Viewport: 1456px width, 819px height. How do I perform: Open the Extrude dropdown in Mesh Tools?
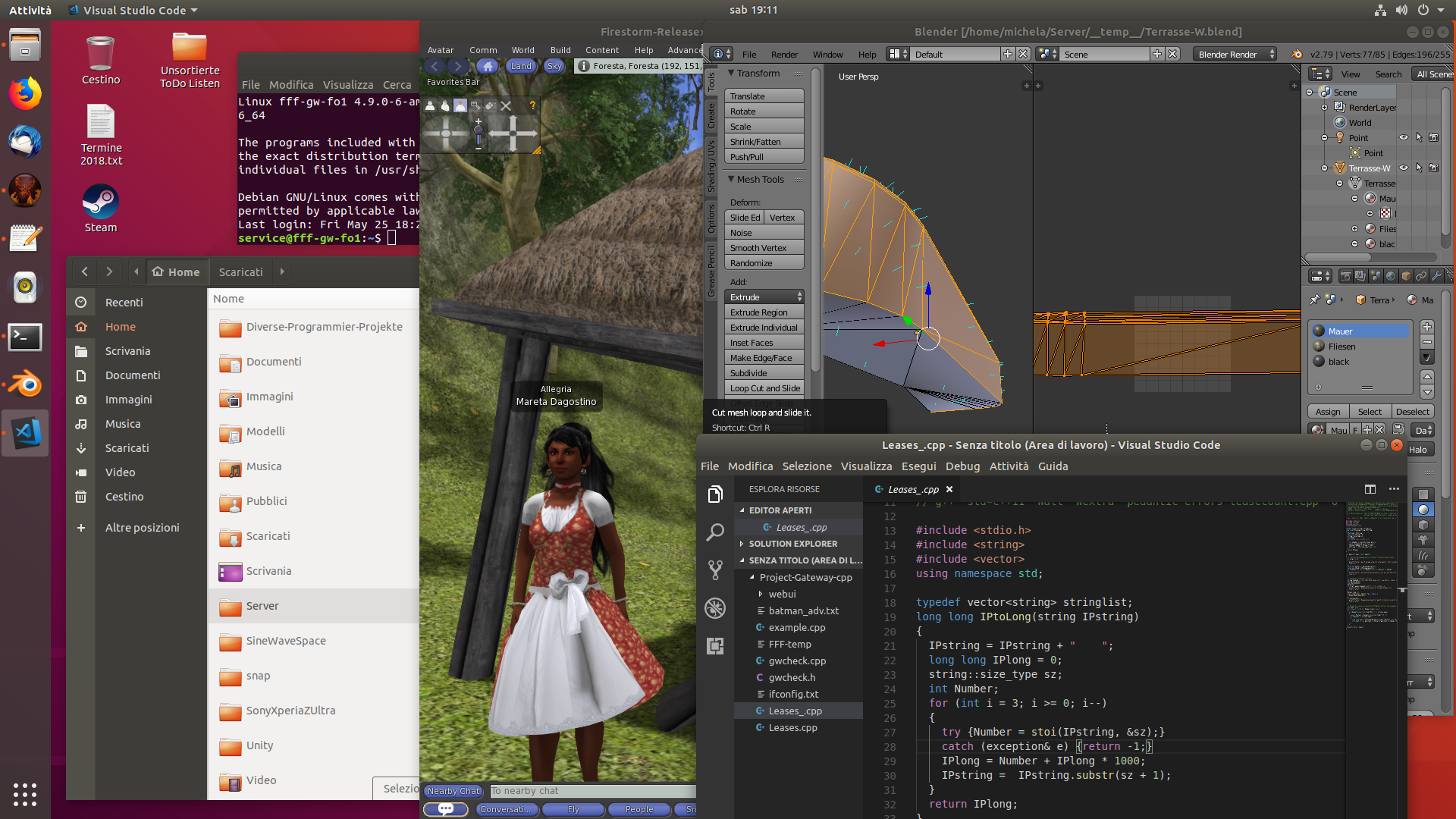pos(764,297)
